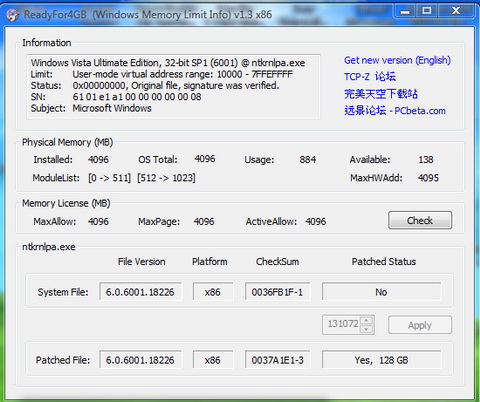Increase memory value with spinner up arrow

366,320
